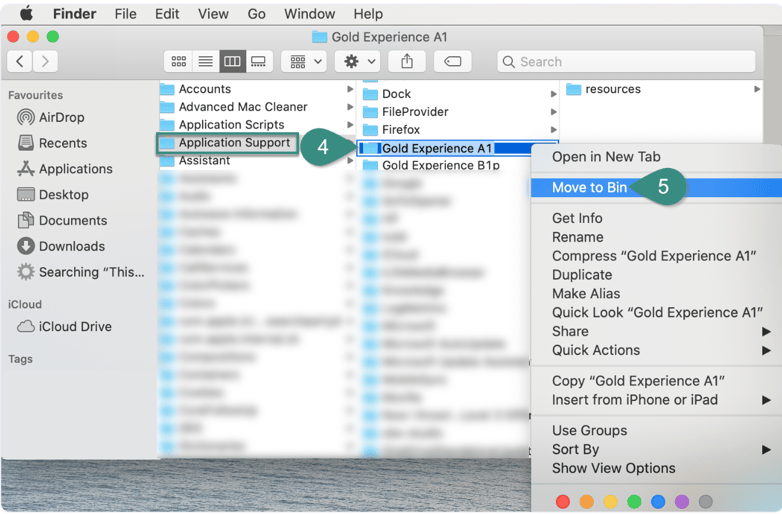Select Documents in the sidebar
782x514 pixels.
62,220
